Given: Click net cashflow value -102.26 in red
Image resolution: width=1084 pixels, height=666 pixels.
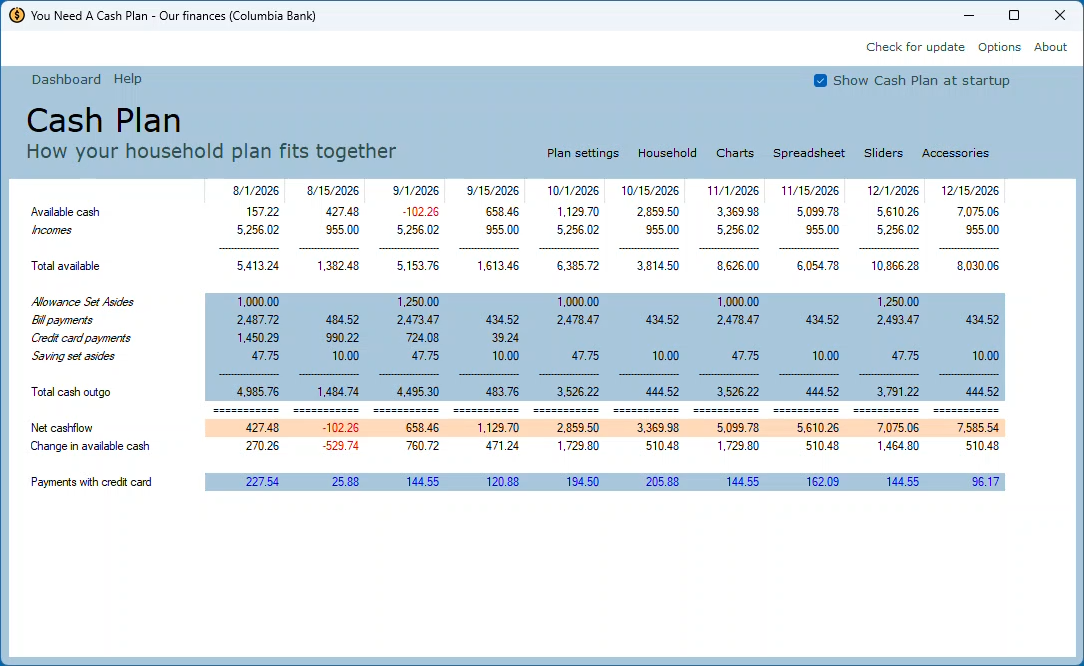Looking at the screenshot, I should (x=340, y=428).
